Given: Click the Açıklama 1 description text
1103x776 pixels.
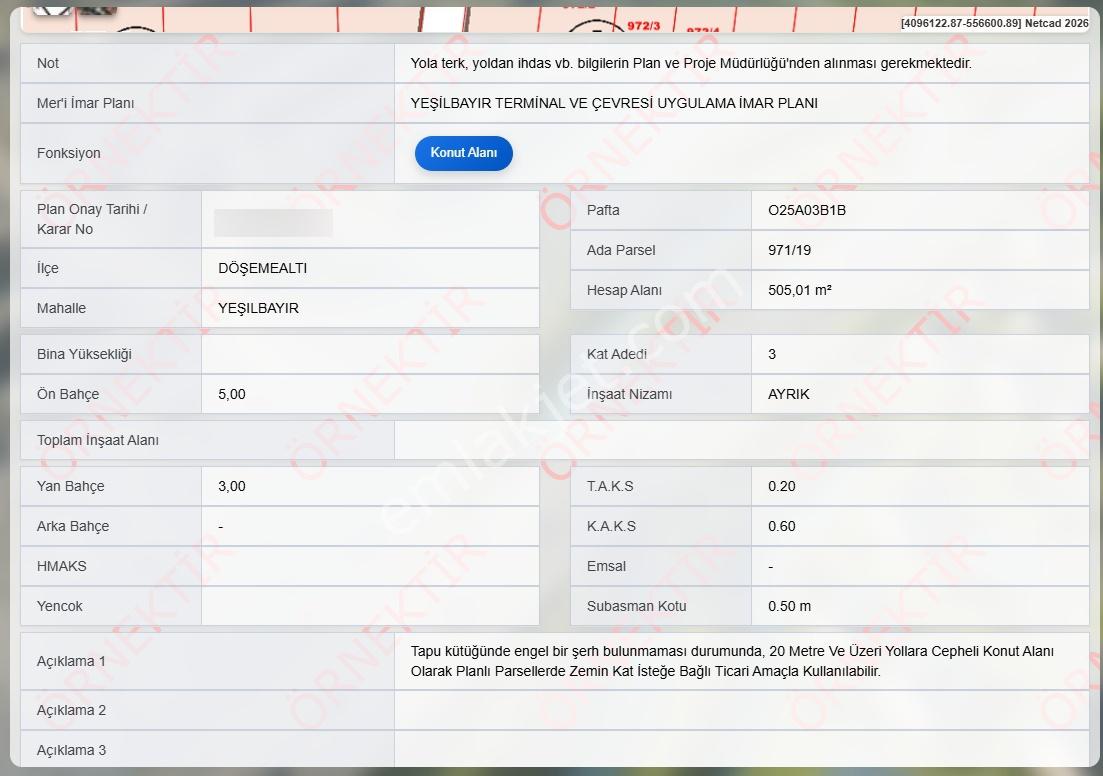Looking at the screenshot, I should click(x=732, y=661).
